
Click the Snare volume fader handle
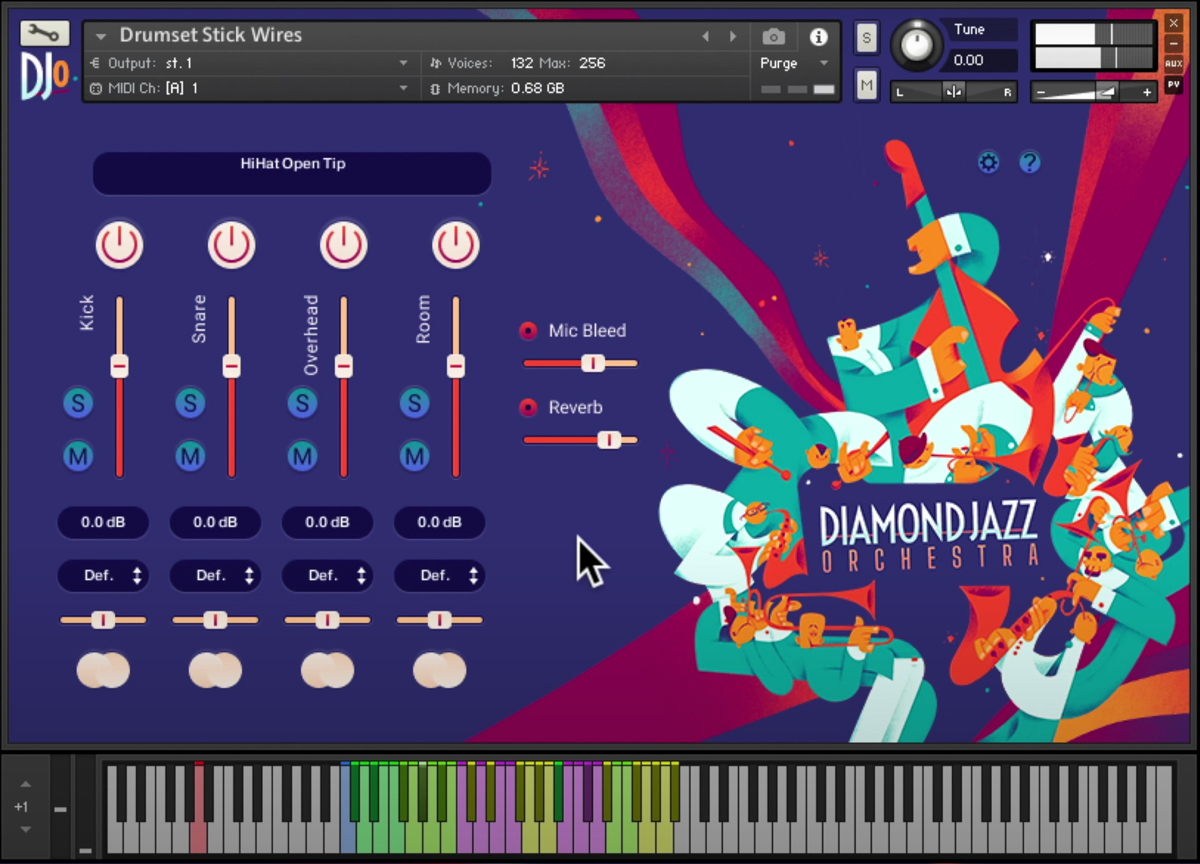(x=231, y=366)
